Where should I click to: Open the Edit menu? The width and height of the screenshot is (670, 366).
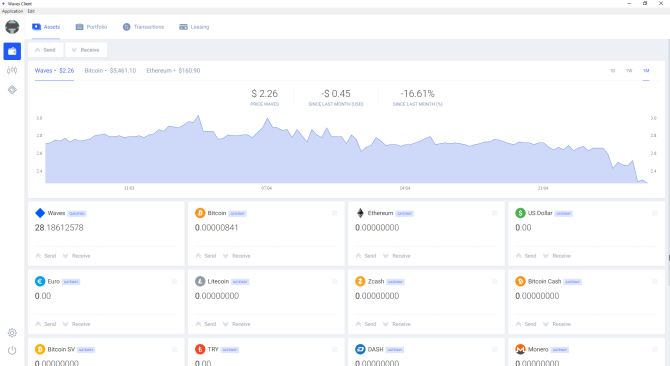[31, 11]
